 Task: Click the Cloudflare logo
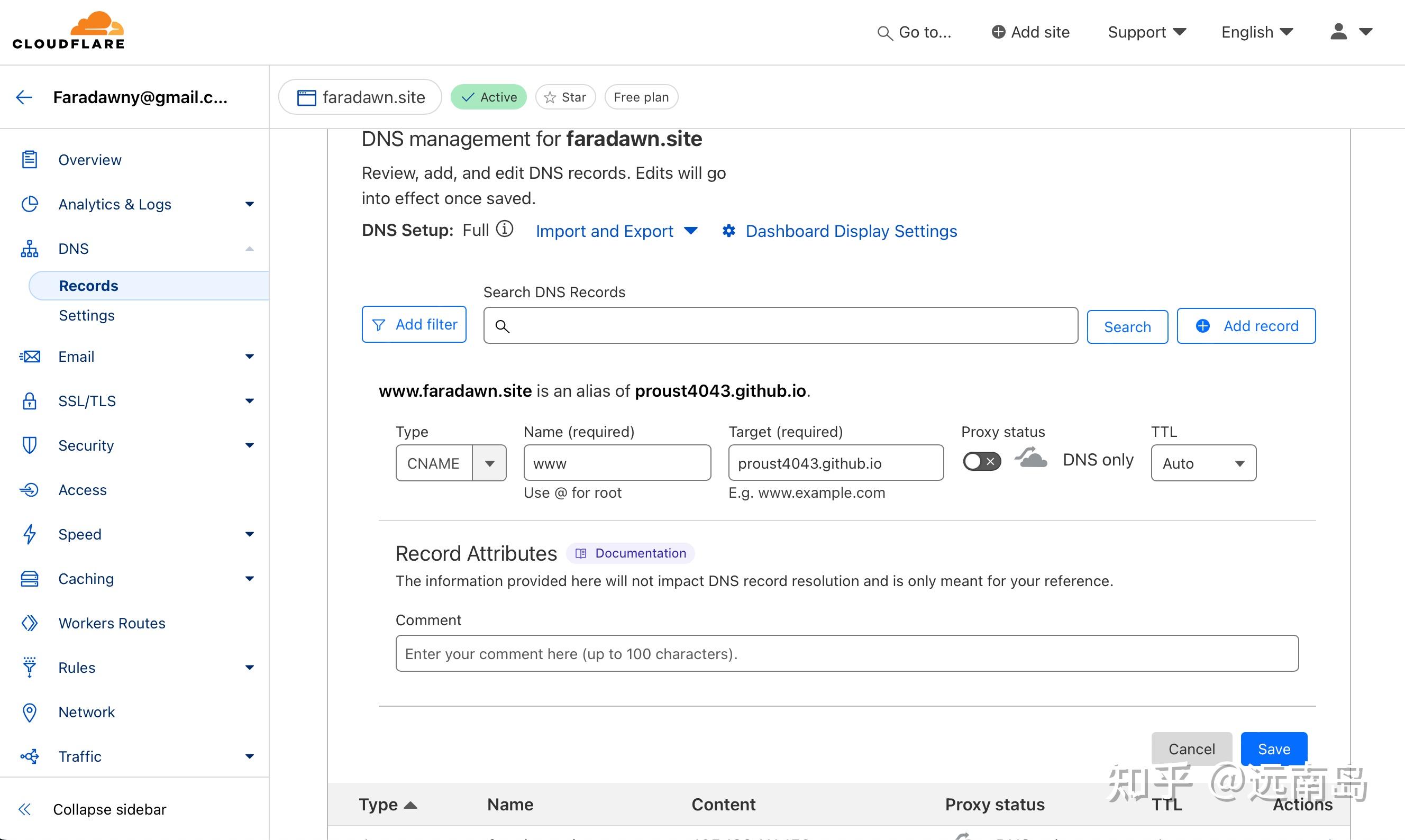pos(68,30)
